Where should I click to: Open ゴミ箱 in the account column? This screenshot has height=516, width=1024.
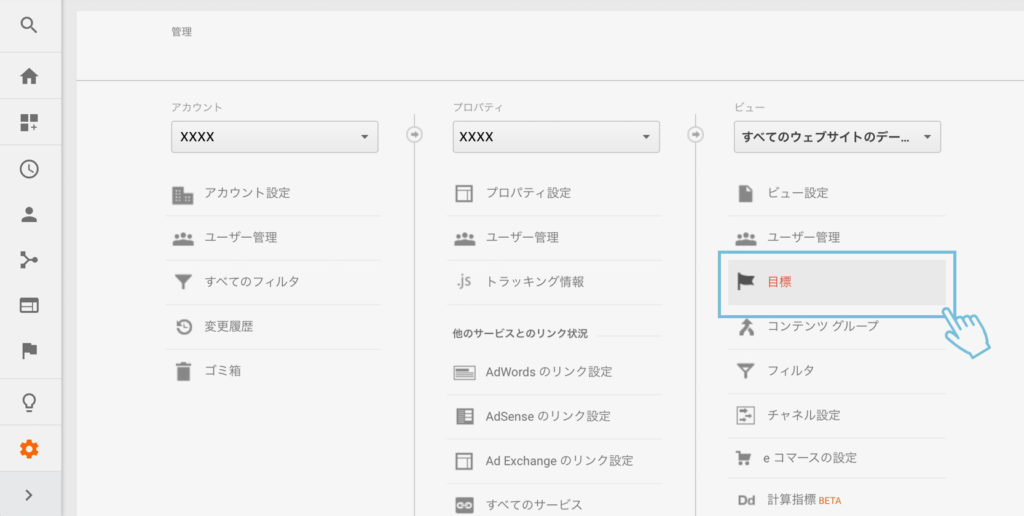pos(222,371)
